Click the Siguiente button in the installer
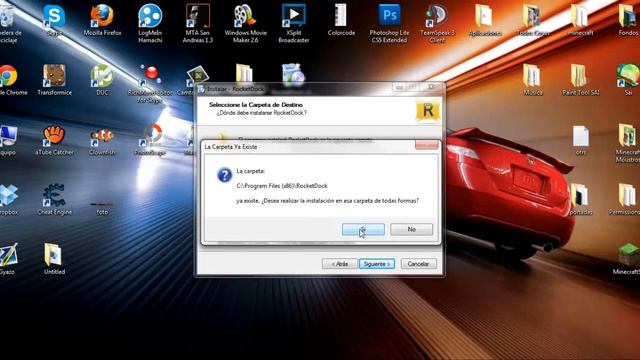640x360 pixels. coord(377,264)
